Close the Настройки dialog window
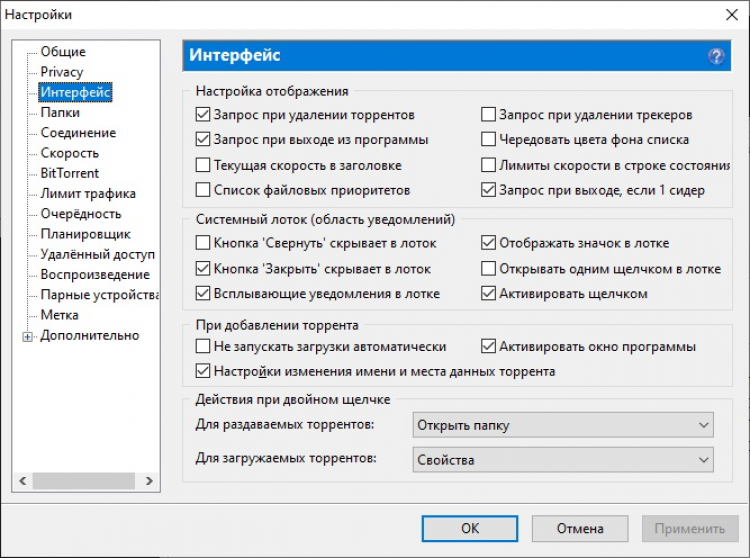 coord(727,14)
